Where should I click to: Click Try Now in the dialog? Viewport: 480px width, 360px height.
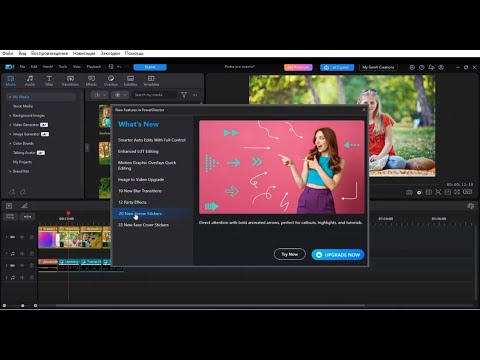[290, 254]
